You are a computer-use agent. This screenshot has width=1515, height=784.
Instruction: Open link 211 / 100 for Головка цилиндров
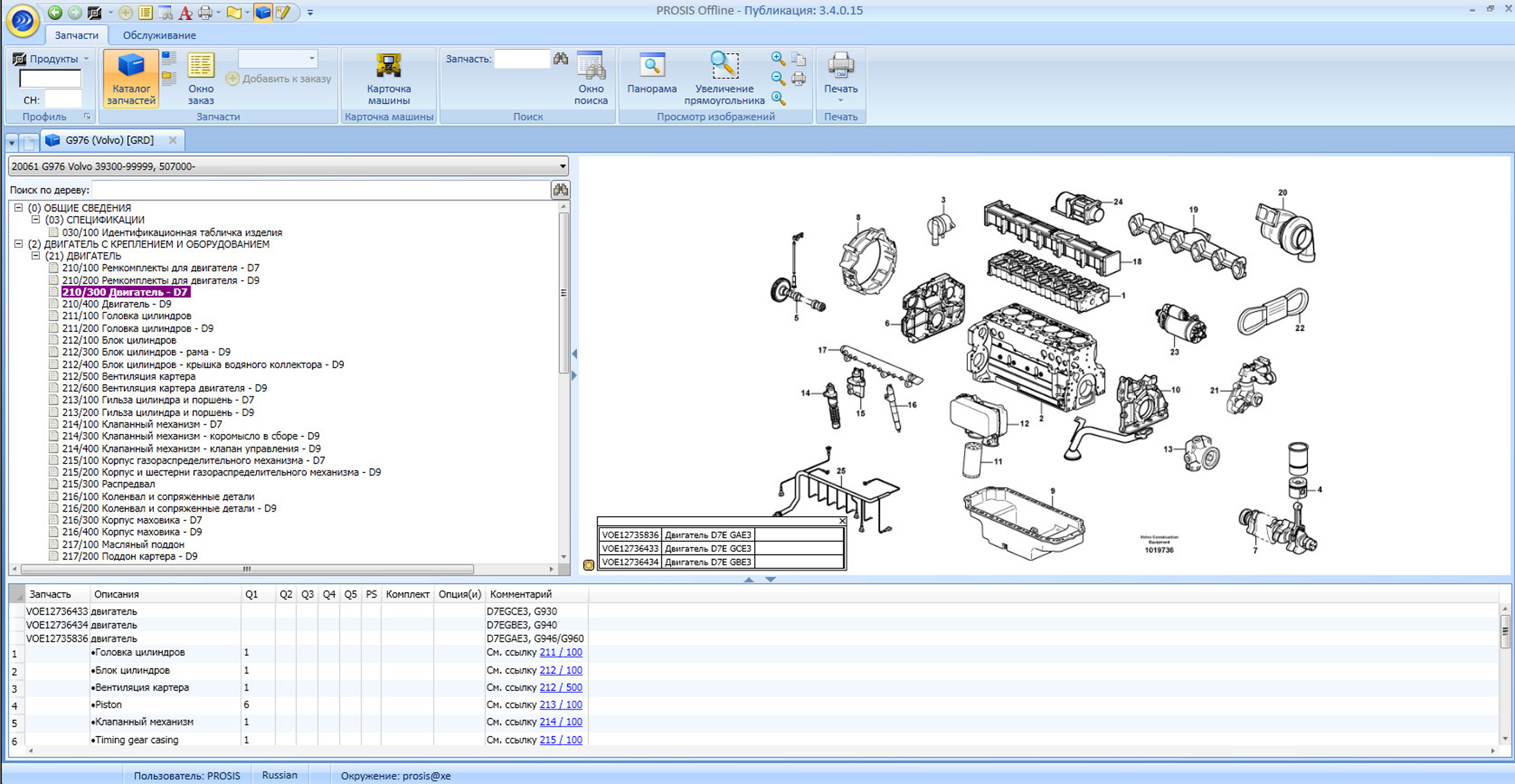coord(561,653)
